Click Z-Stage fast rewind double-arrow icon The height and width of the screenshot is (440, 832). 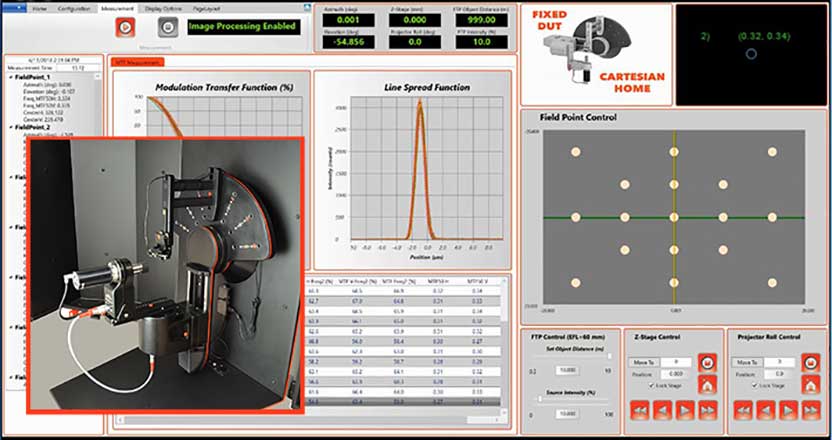(638, 409)
